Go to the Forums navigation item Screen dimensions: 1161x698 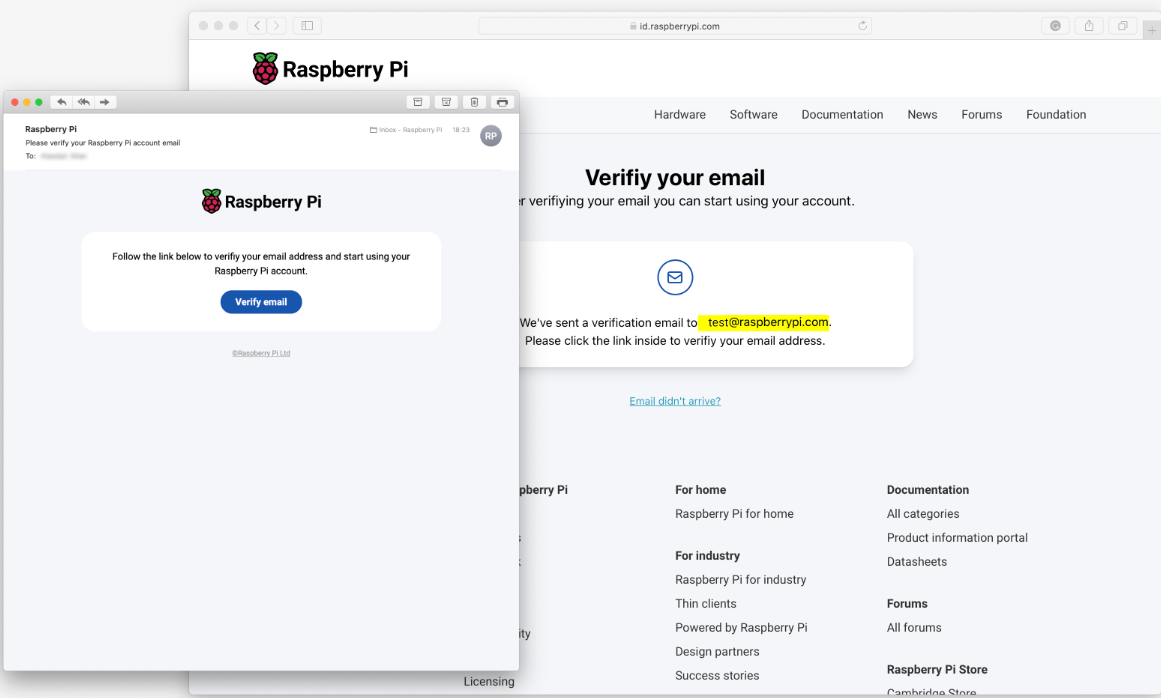981,115
